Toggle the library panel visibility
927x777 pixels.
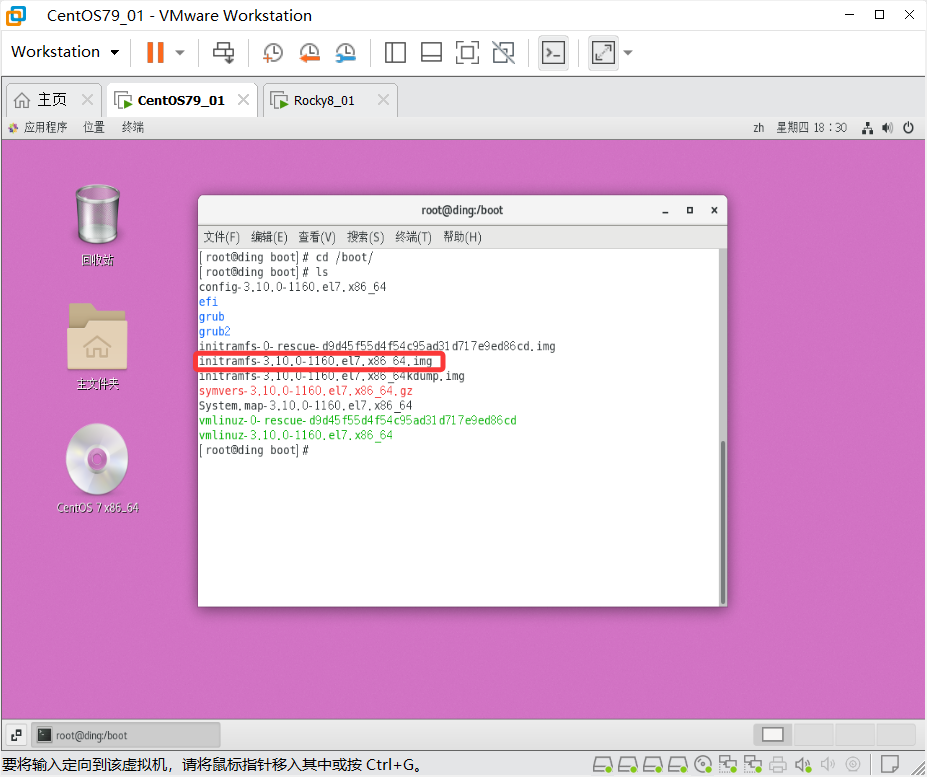[394, 52]
